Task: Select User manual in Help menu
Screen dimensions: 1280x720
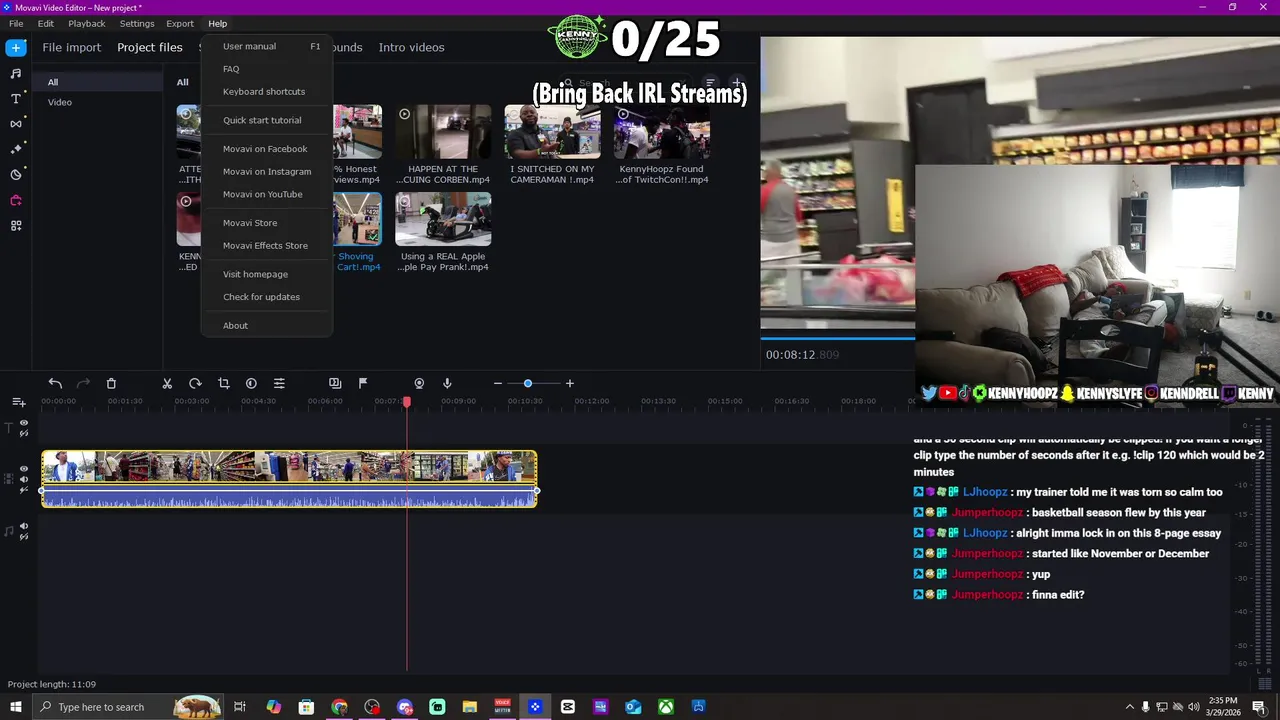Action: point(267,46)
